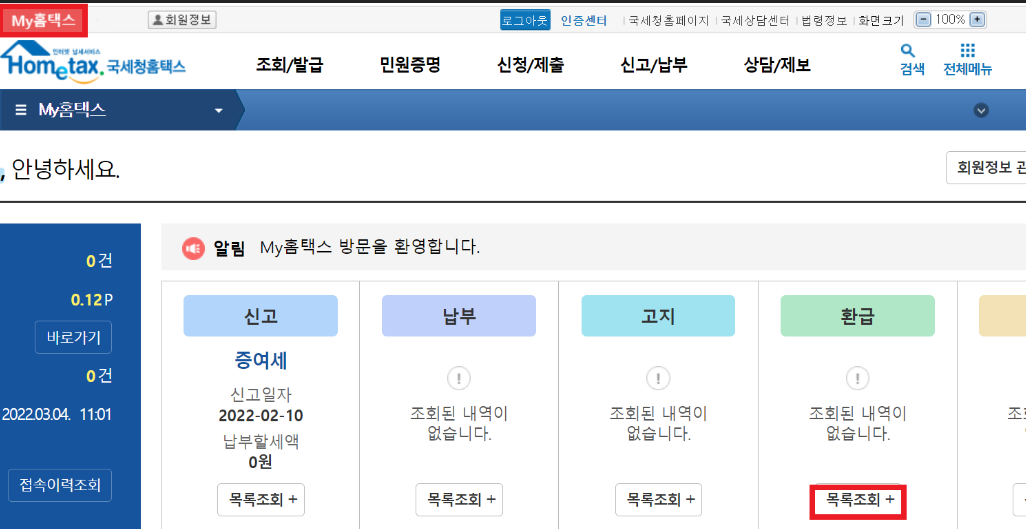This screenshot has height=529, width=1026.
Task: Open the My홈택스 button in the top bar
Action: pos(44,22)
